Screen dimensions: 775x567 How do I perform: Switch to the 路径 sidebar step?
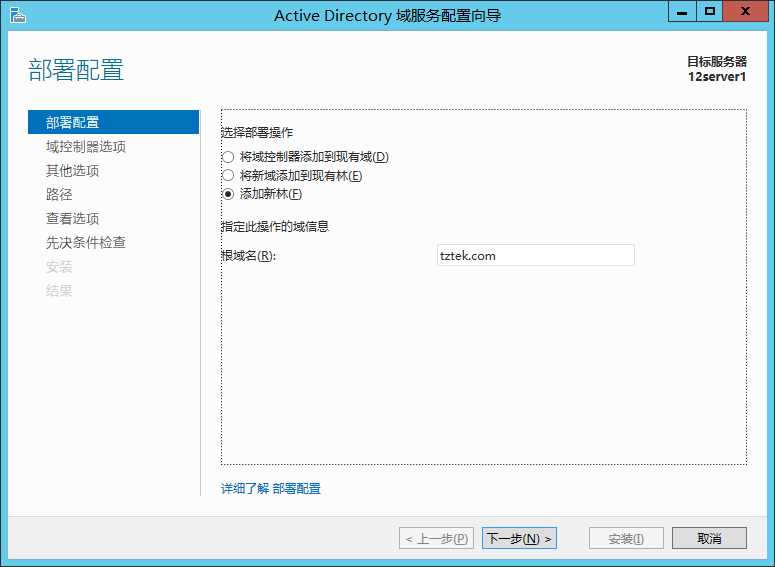point(59,194)
